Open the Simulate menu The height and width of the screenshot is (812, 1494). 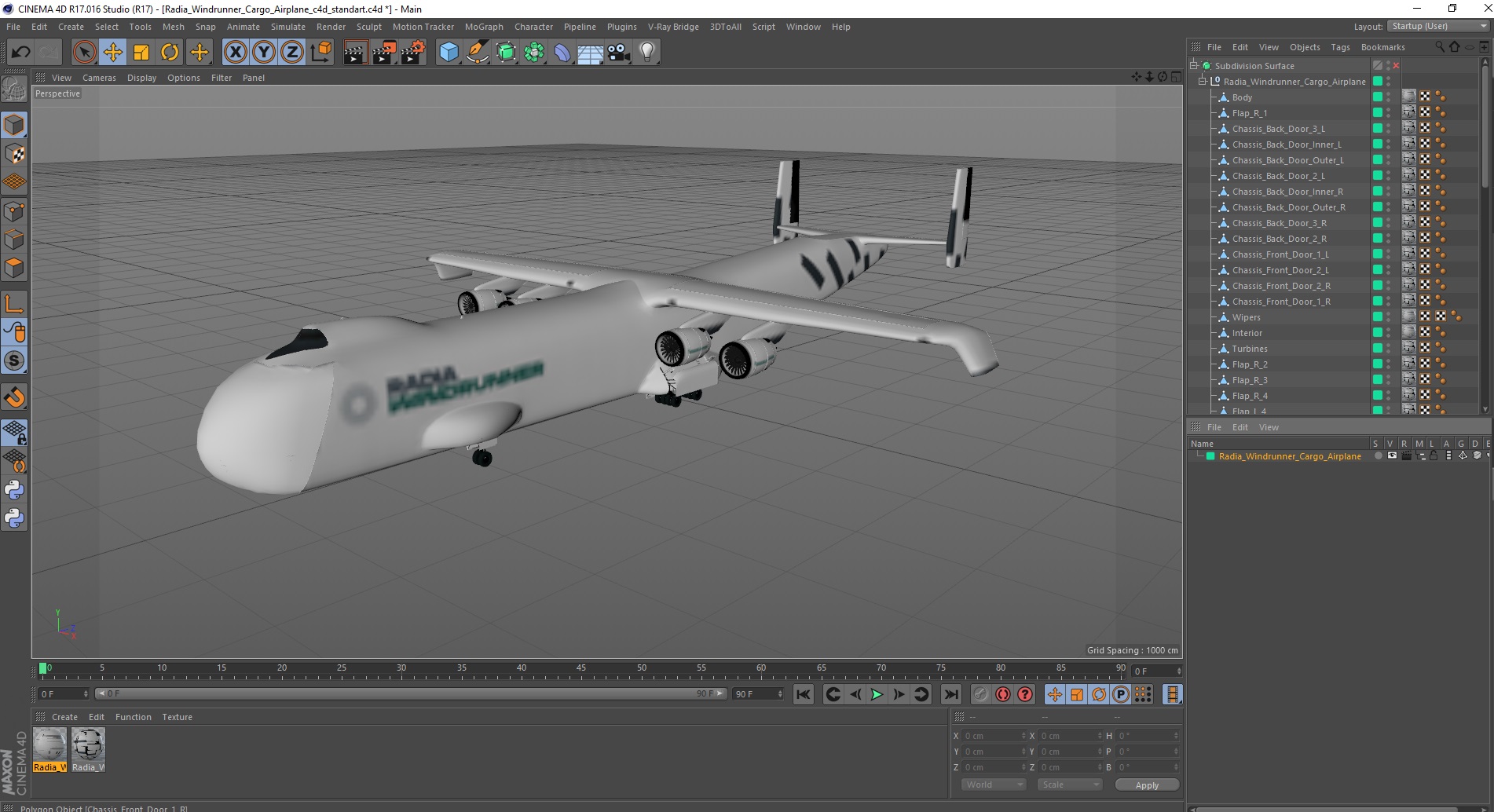[x=288, y=27]
